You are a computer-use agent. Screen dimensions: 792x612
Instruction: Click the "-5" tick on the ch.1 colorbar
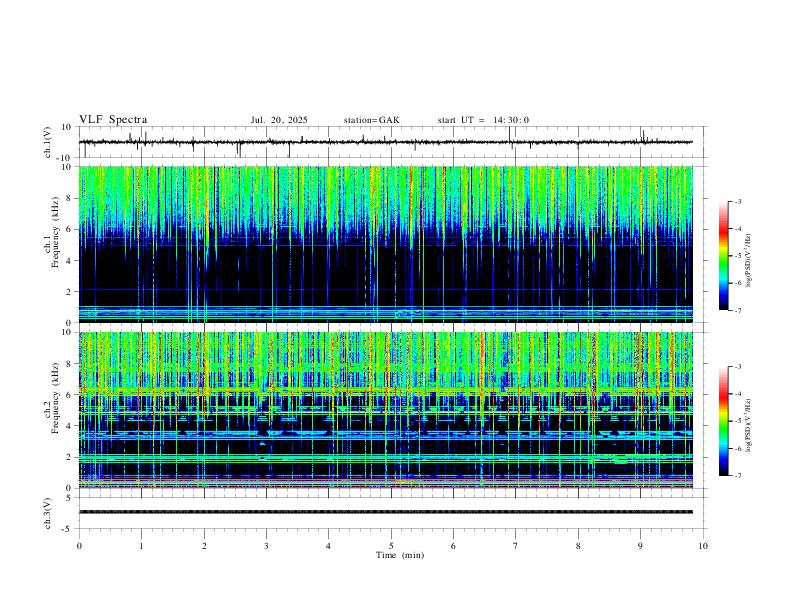(737, 256)
